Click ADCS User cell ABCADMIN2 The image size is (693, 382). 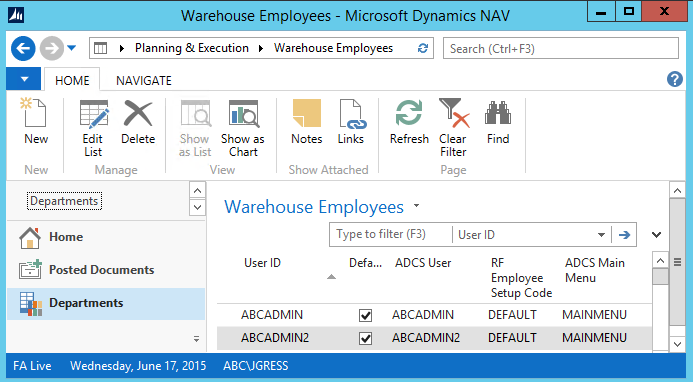coord(426,338)
